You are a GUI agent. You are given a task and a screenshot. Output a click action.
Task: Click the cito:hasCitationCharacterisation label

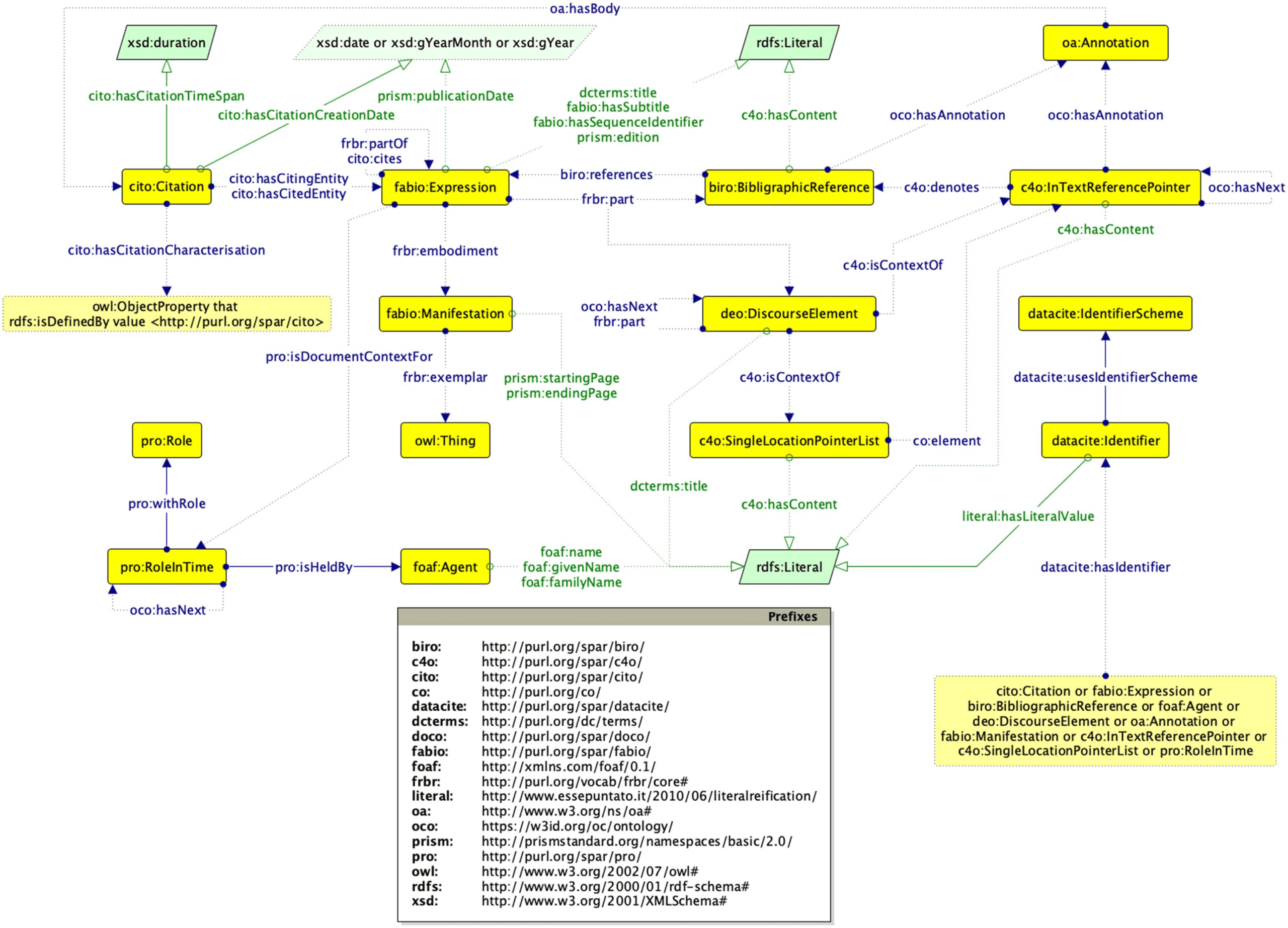167,250
